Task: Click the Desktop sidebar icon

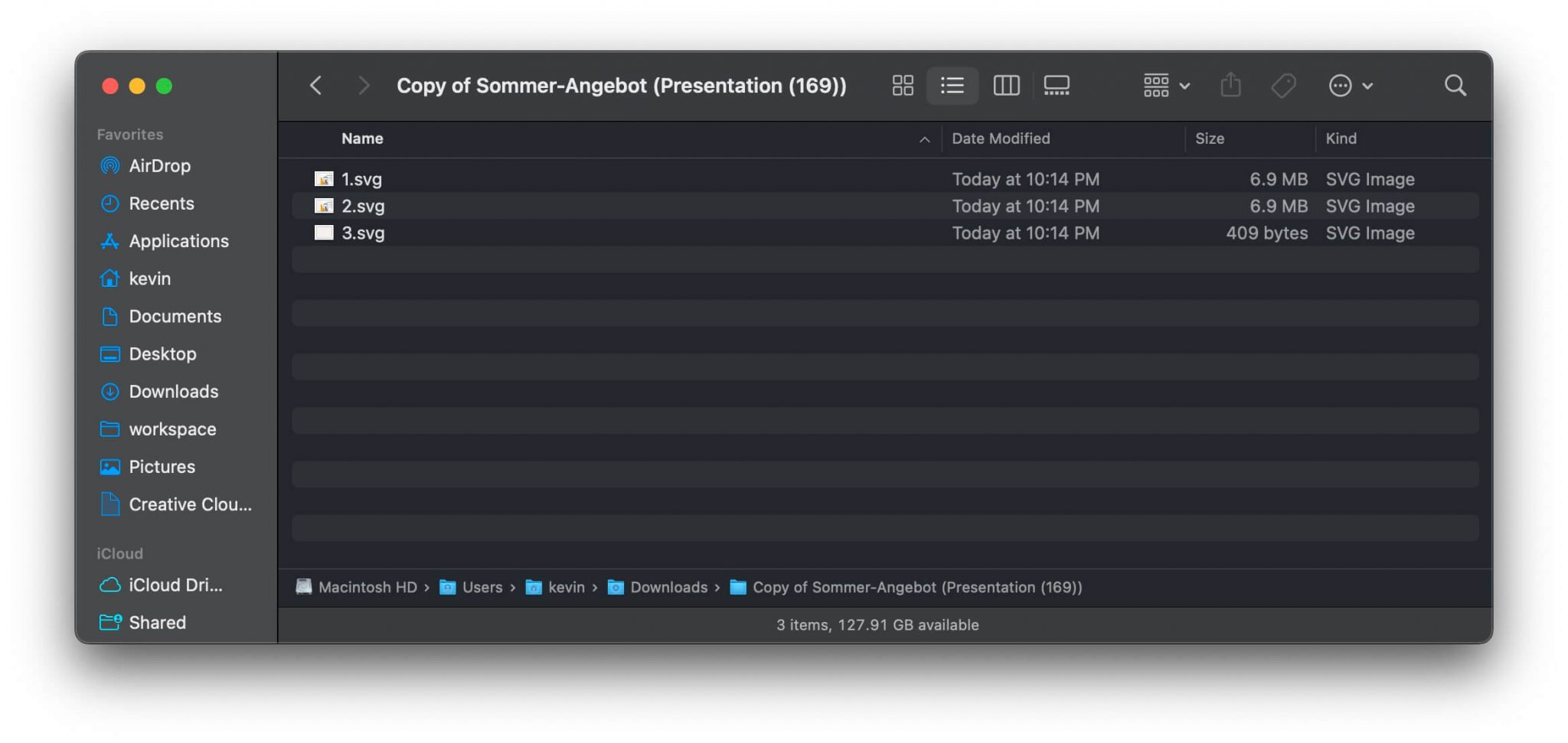Action: [110, 354]
